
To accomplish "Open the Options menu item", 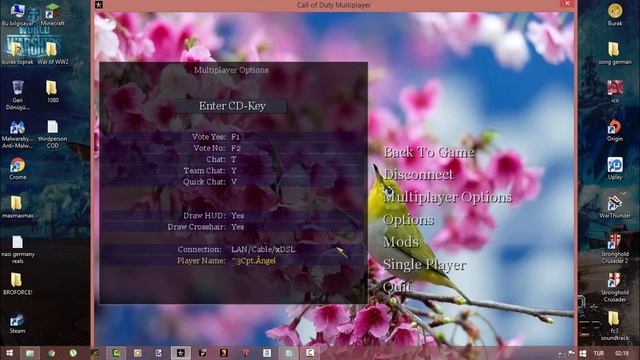I will (x=408, y=220).
